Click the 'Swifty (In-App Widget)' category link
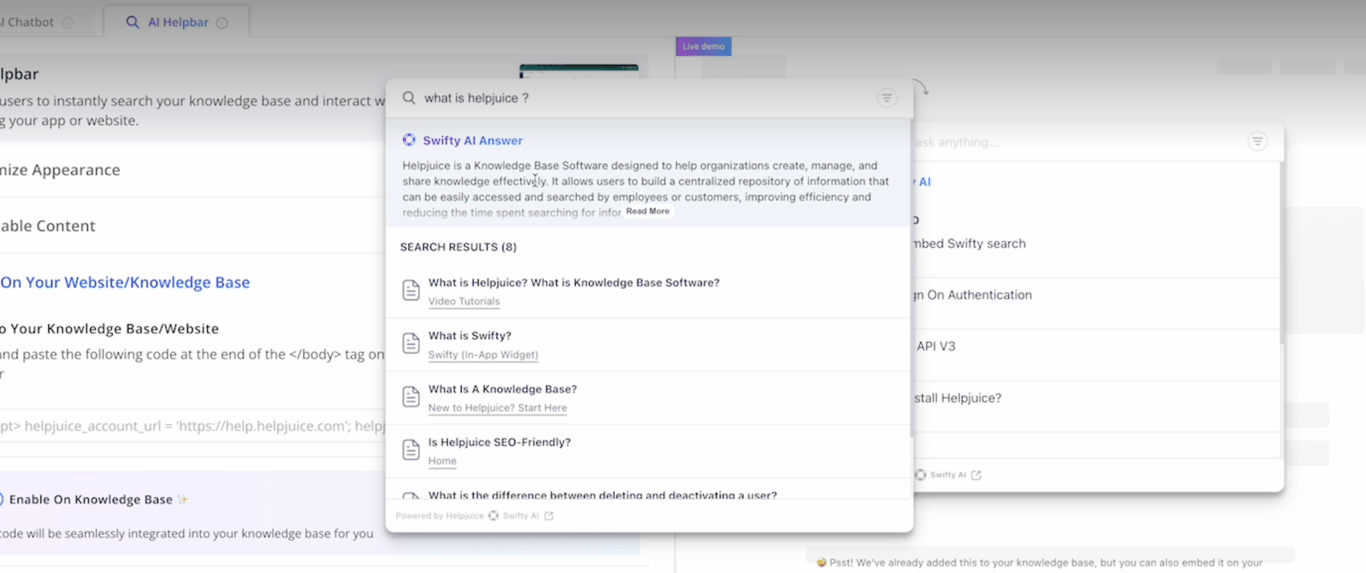Screen dimensions: 1366x573 [x=483, y=355]
